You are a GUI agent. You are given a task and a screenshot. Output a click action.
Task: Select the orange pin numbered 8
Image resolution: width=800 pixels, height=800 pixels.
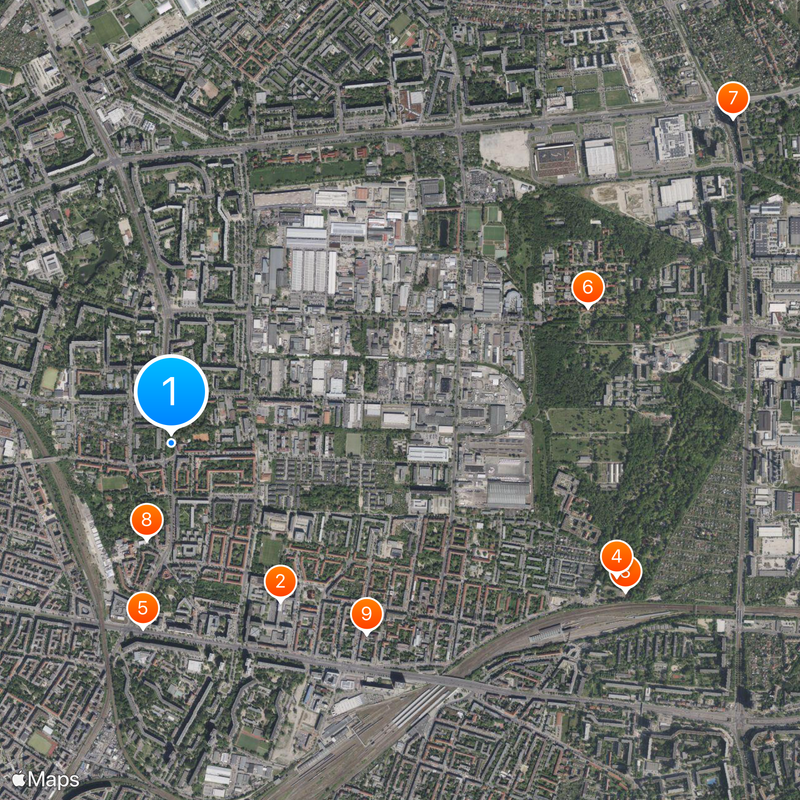click(146, 520)
